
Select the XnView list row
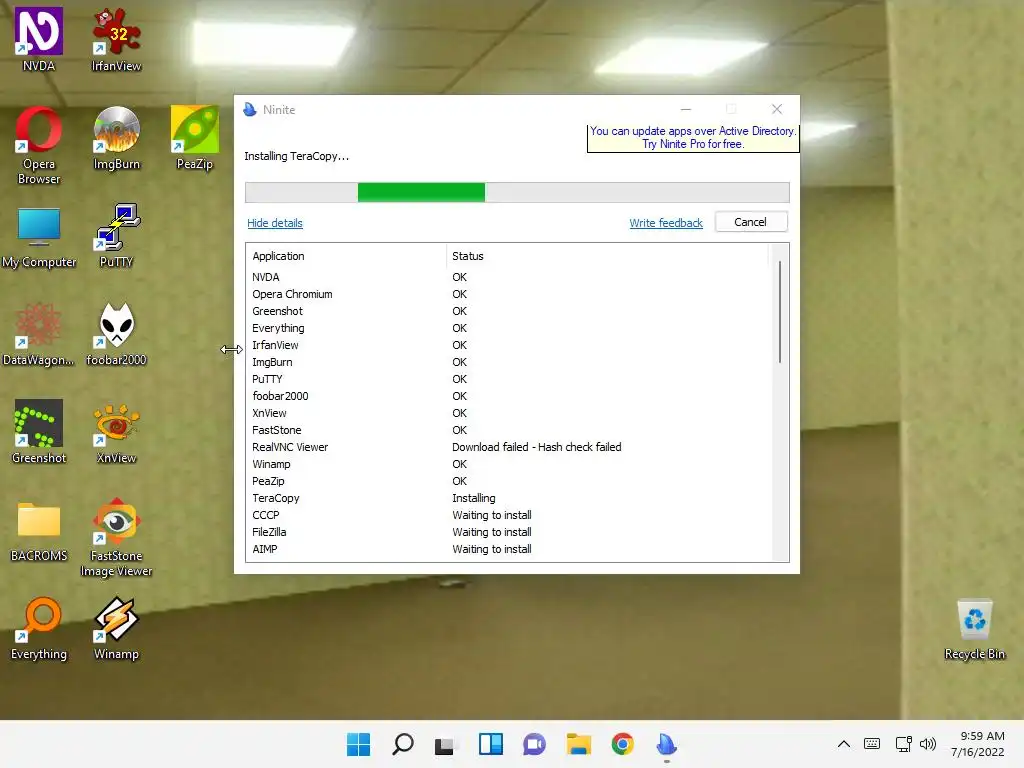509,413
